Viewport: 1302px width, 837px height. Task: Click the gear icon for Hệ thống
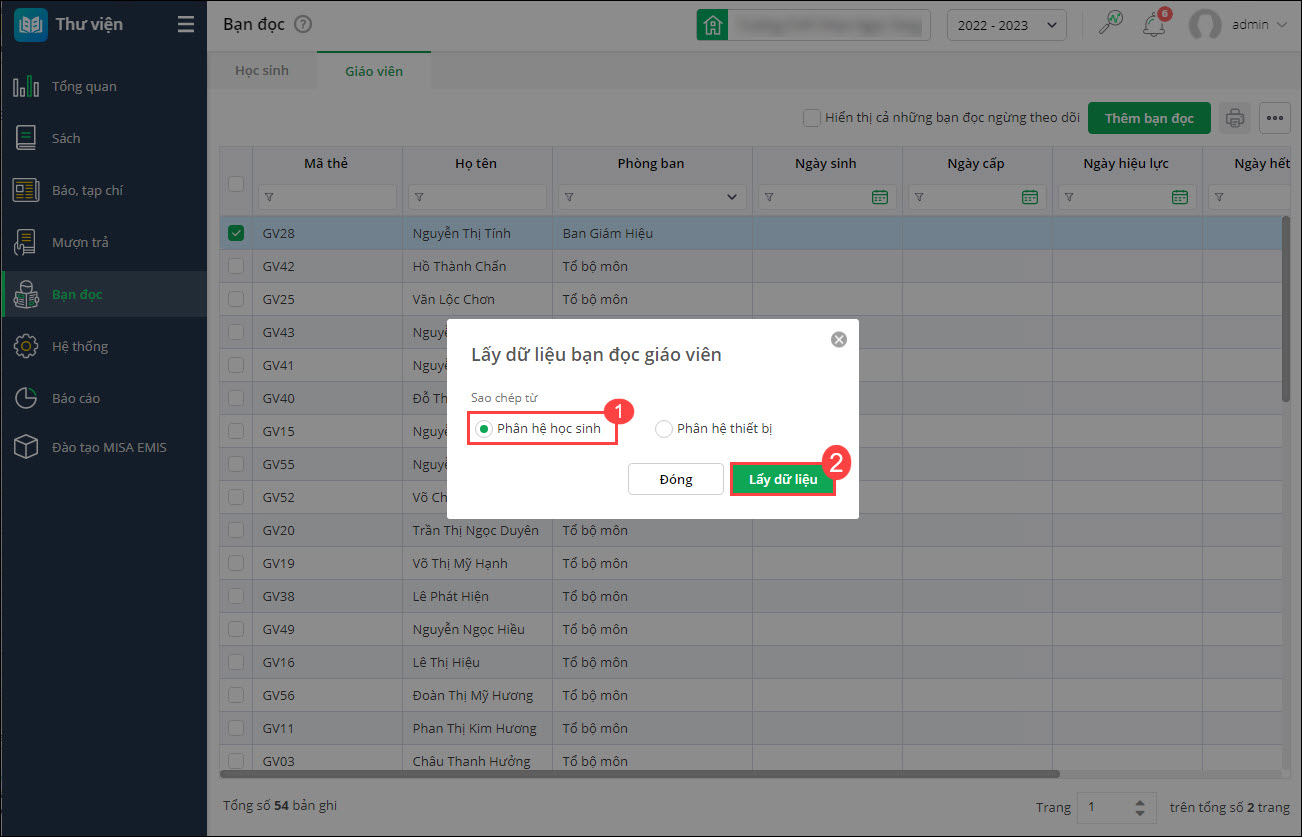[x=26, y=346]
